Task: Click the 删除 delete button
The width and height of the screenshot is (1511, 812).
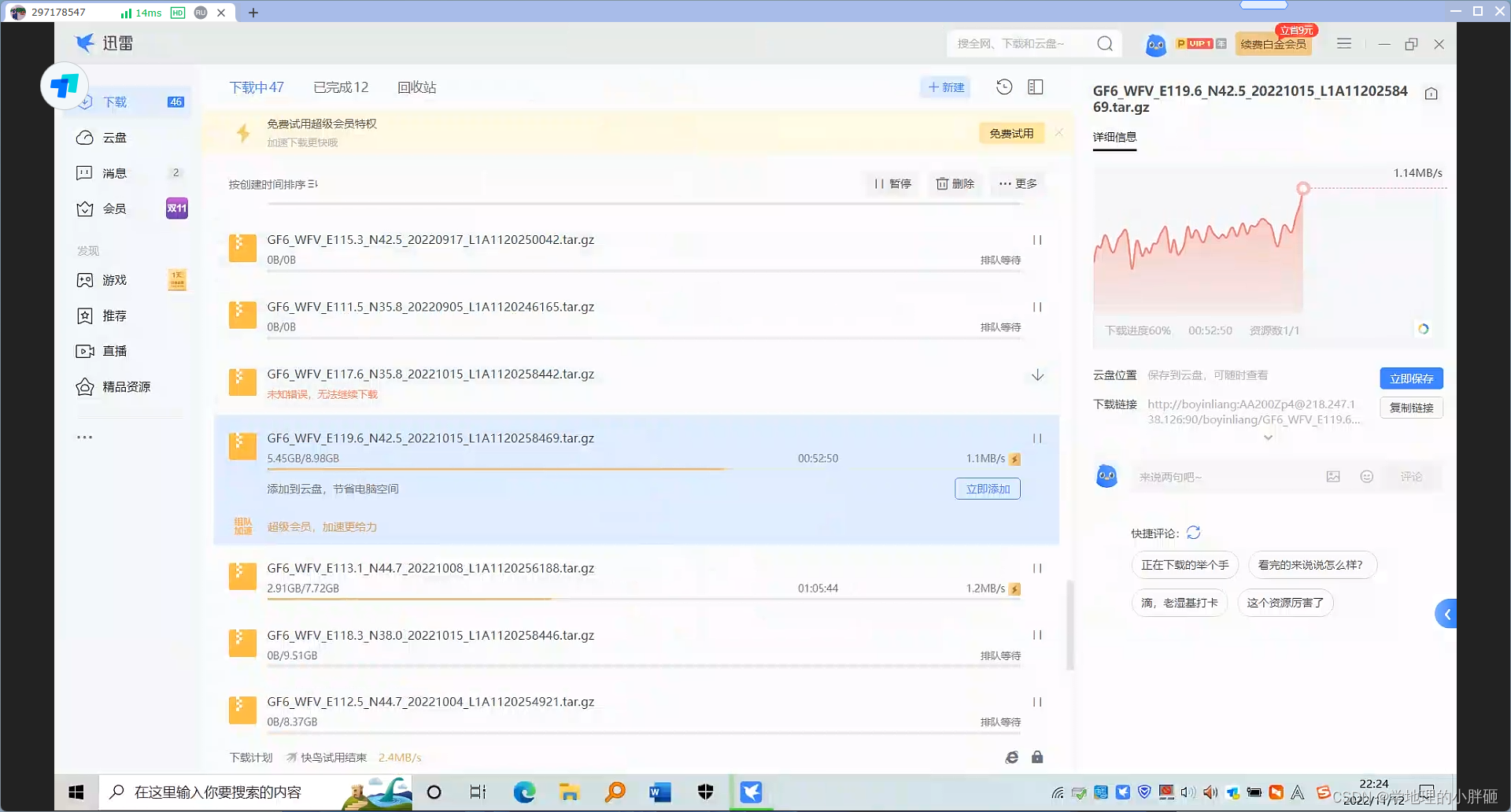Action: 955,184
